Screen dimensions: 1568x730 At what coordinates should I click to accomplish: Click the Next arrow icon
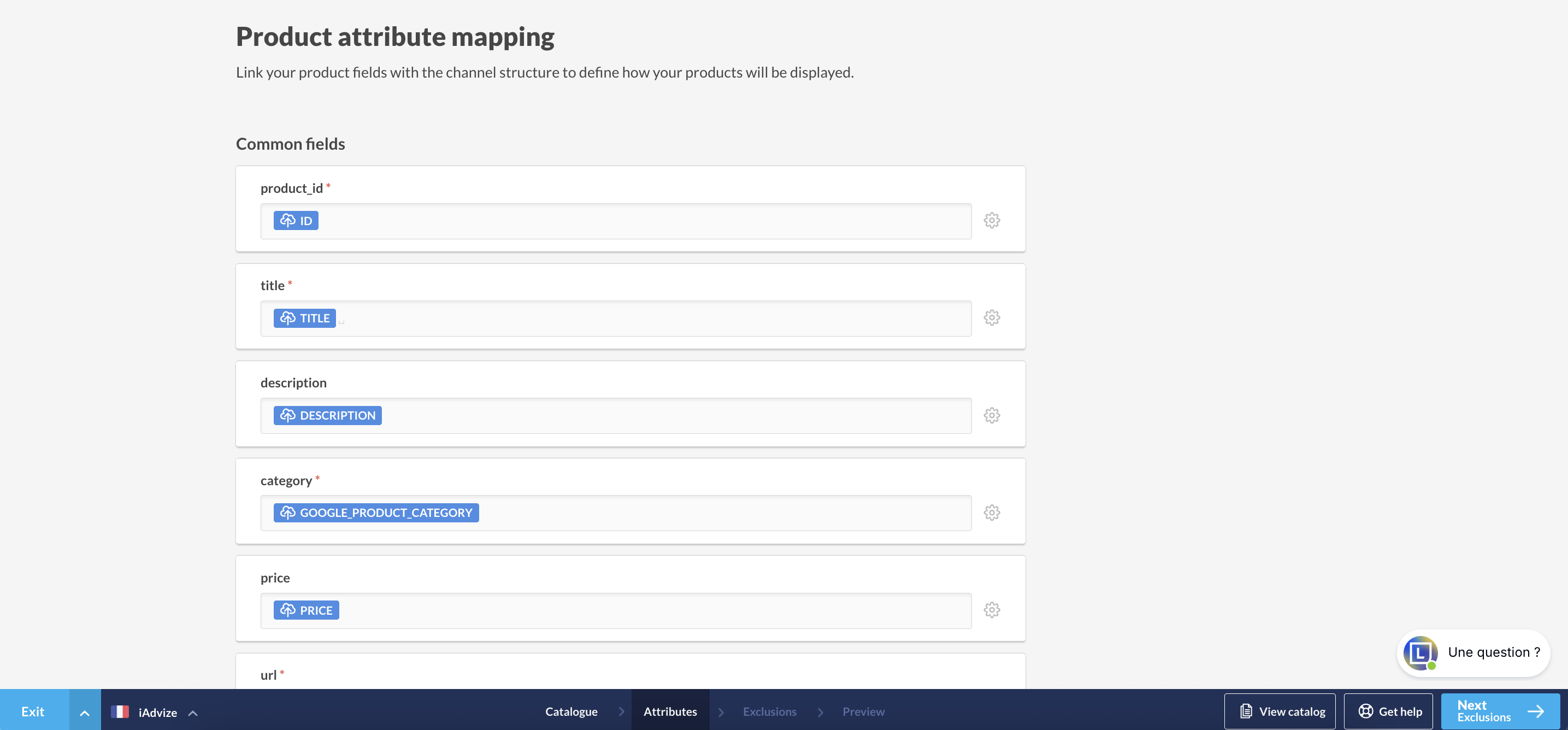[1536, 711]
